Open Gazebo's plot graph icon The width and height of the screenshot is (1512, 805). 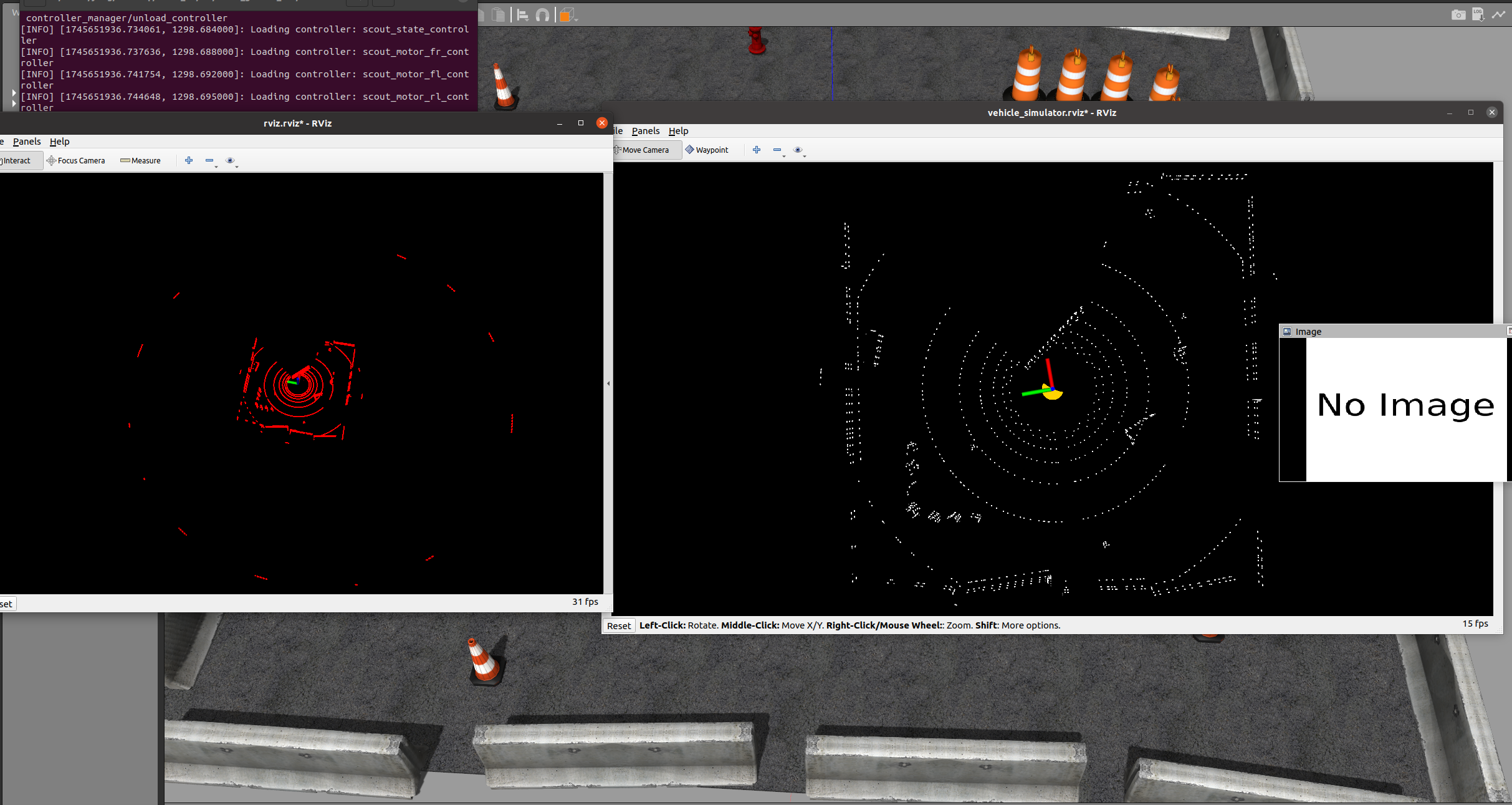coord(1498,14)
